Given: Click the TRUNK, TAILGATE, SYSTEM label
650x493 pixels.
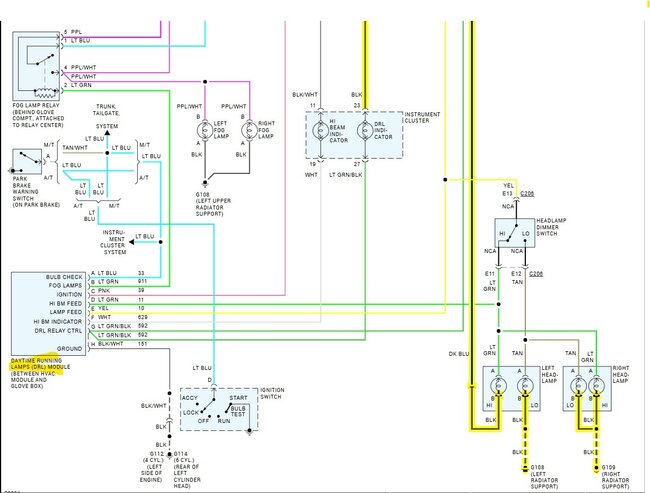Looking at the screenshot, I should click(107, 116).
